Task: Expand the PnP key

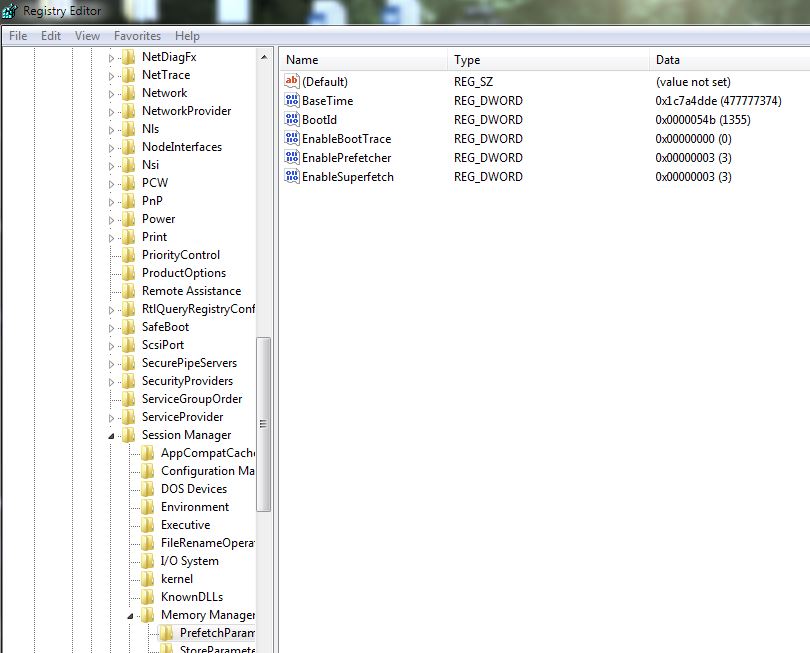Action: click(x=111, y=203)
